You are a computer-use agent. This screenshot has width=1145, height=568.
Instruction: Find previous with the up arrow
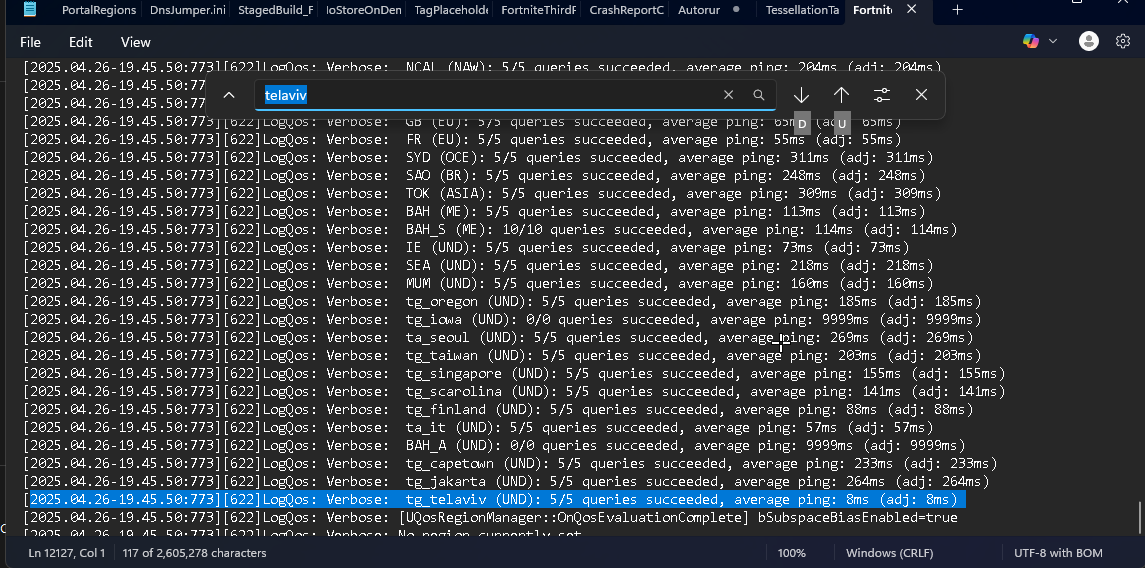(x=841, y=95)
